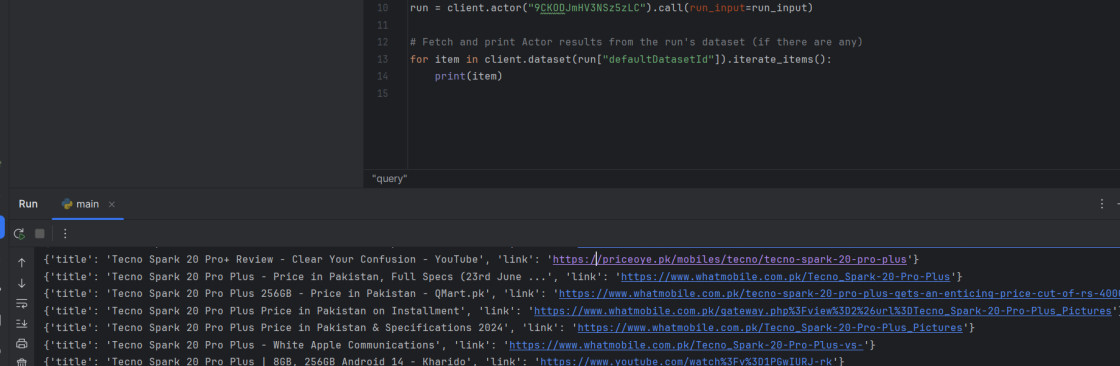Click the 'for' keyword on line 13
The height and width of the screenshot is (366, 1120).
[419, 59]
